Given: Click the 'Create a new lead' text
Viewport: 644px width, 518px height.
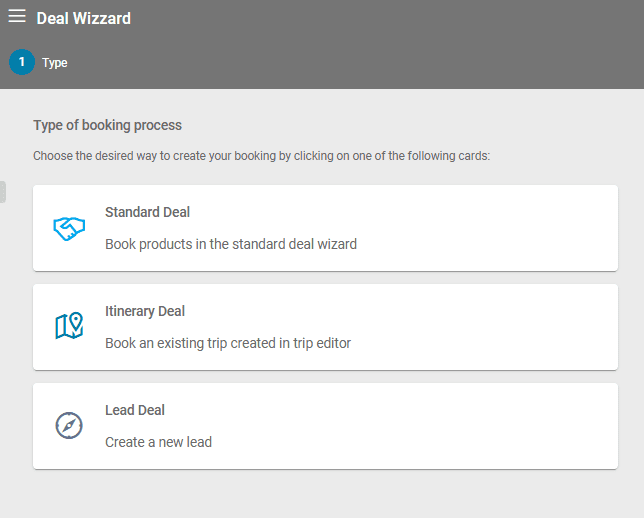Looking at the screenshot, I should click(158, 441).
